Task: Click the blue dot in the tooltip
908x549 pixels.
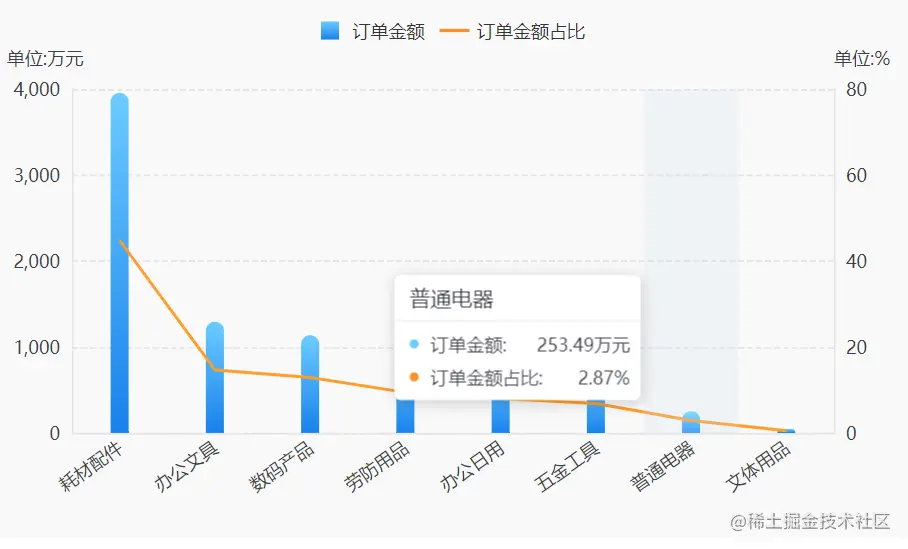Action: click(414, 344)
